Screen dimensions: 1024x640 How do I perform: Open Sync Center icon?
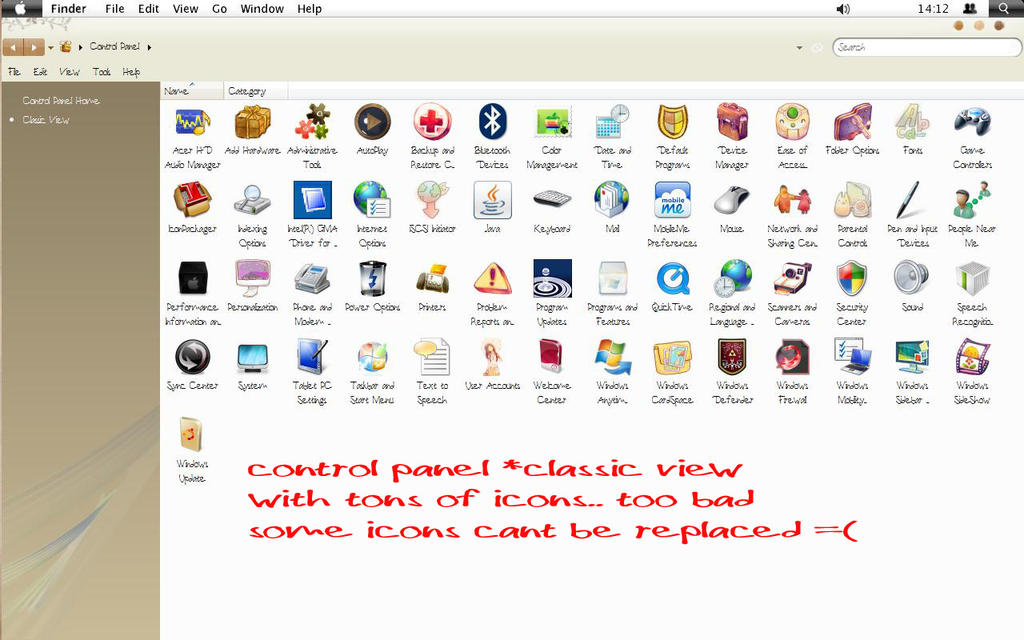click(193, 357)
